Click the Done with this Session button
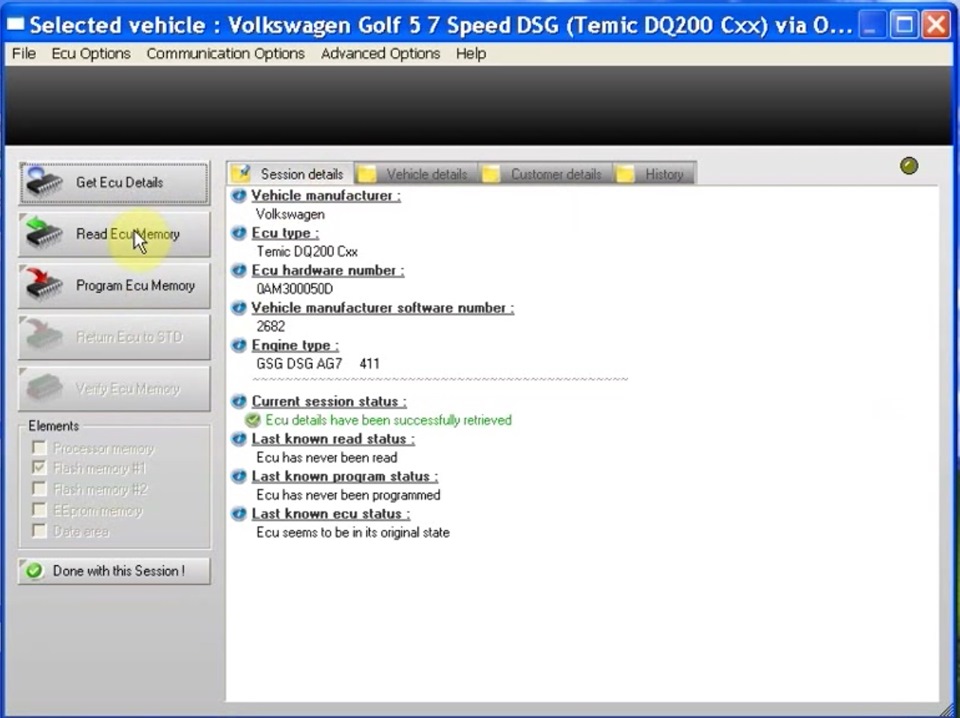Image resolution: width=960 pixels, height=718 pixels. (114, 570)
